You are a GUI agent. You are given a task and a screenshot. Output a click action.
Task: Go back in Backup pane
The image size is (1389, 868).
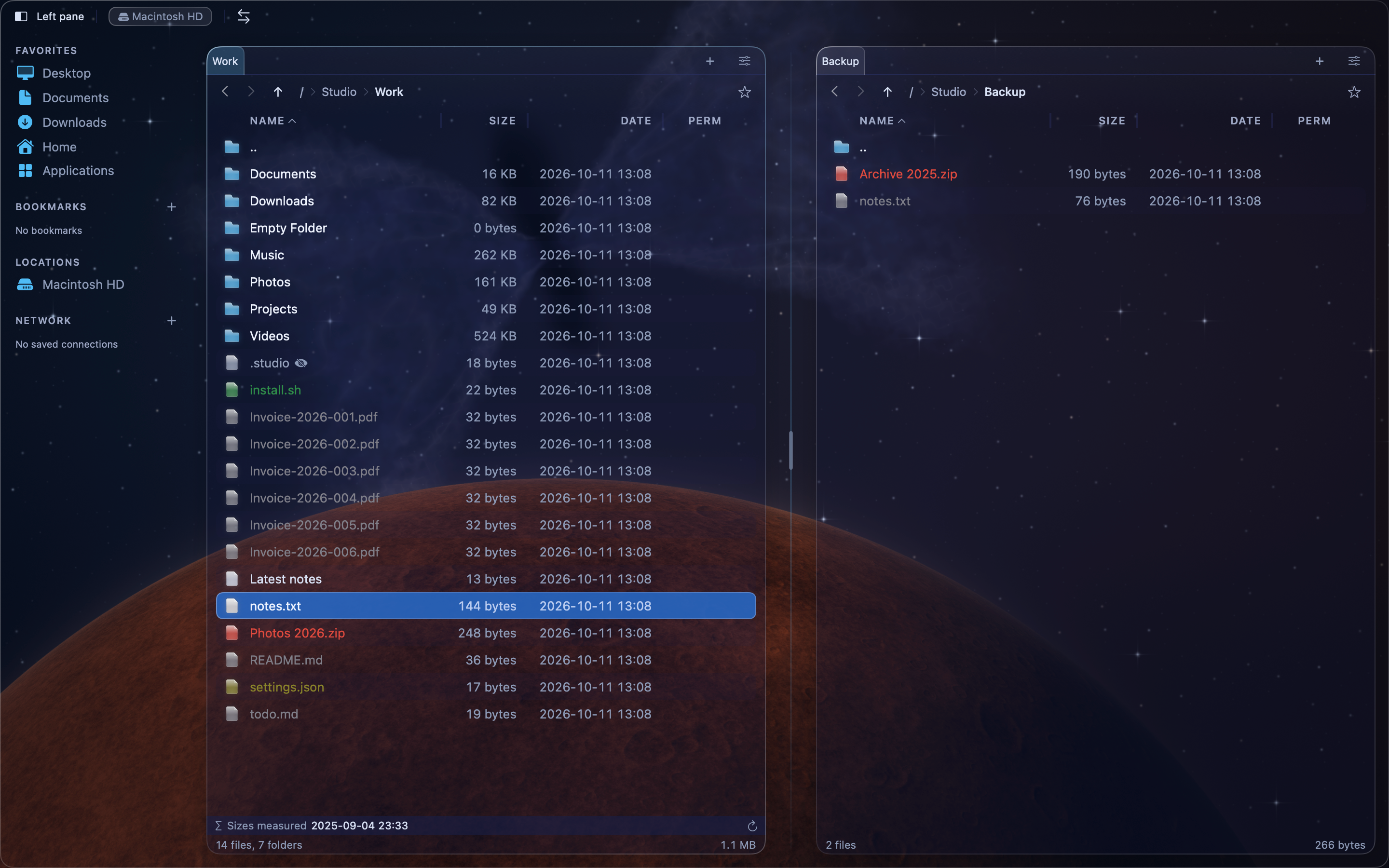pyautogui.click(x=835, y=92)
